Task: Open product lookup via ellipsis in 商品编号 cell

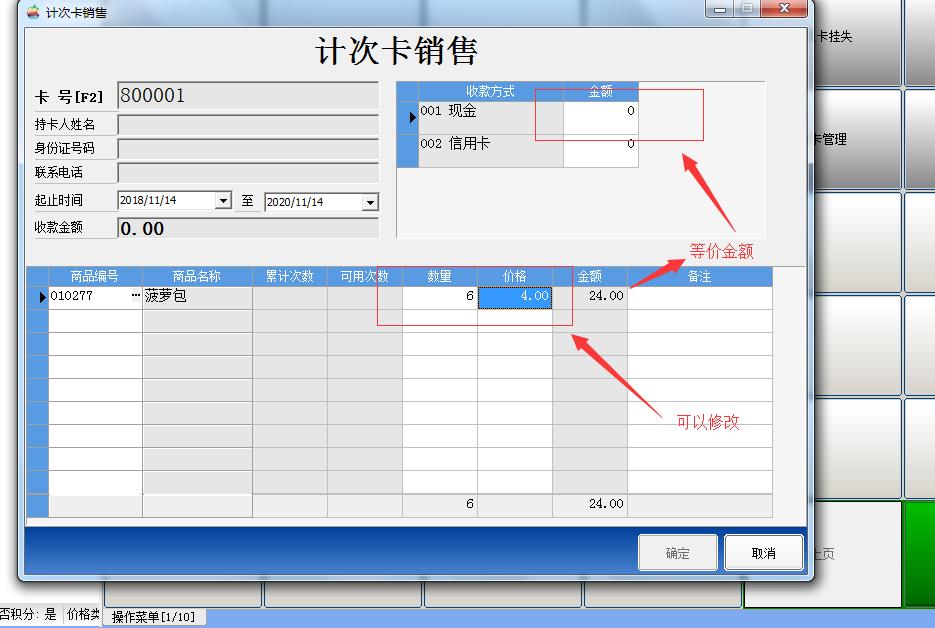Action: pyautogui.click(x=134, y=295)
